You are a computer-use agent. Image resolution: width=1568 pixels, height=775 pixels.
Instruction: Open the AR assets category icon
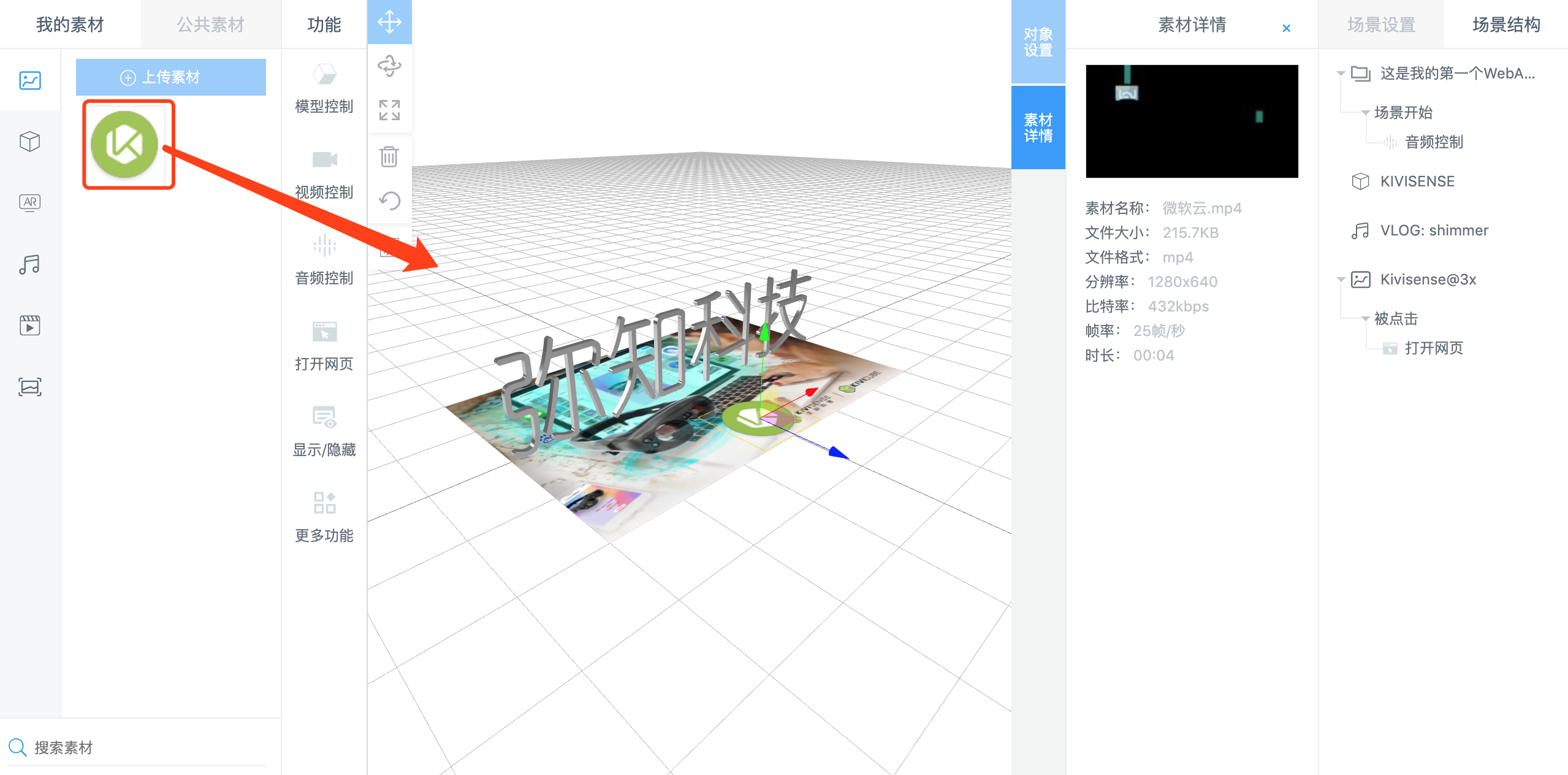click(29, 202)
